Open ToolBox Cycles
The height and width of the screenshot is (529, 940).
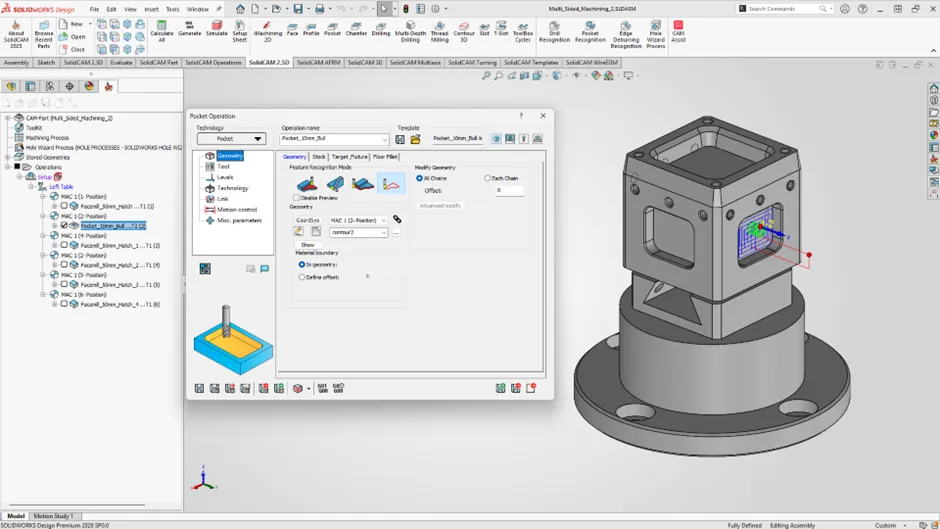click(523, 31)
